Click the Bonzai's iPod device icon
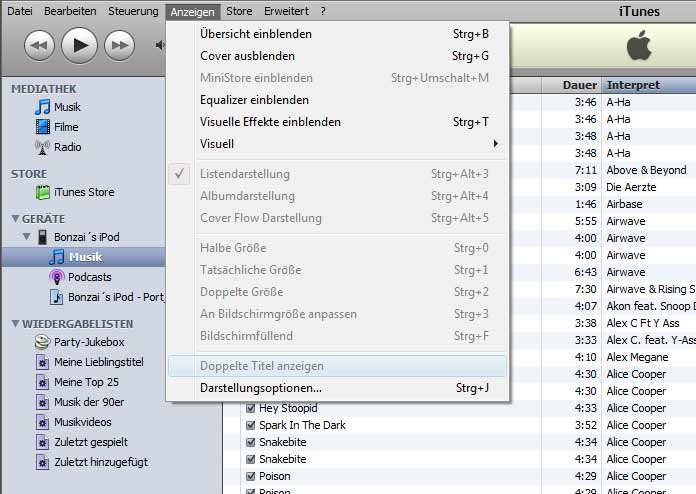The width and height of the screenshot is (696, 494). (43, 237)
